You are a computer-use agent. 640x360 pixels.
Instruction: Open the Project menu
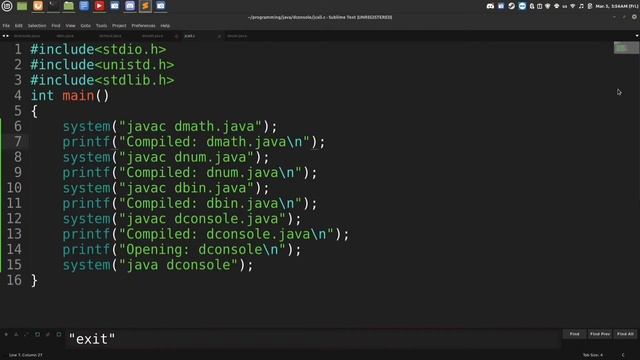pos(119,26)
